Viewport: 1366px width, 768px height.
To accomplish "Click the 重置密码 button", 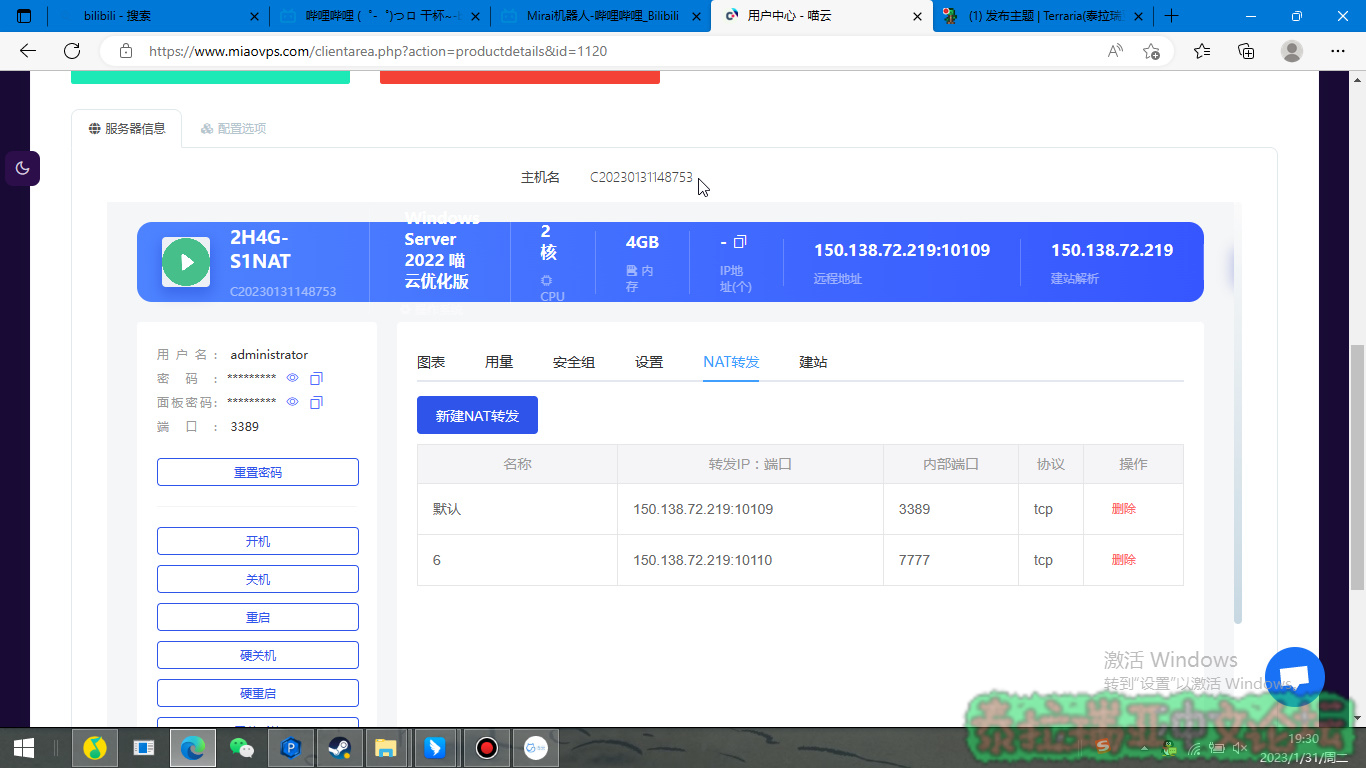I will pos(258,472).
